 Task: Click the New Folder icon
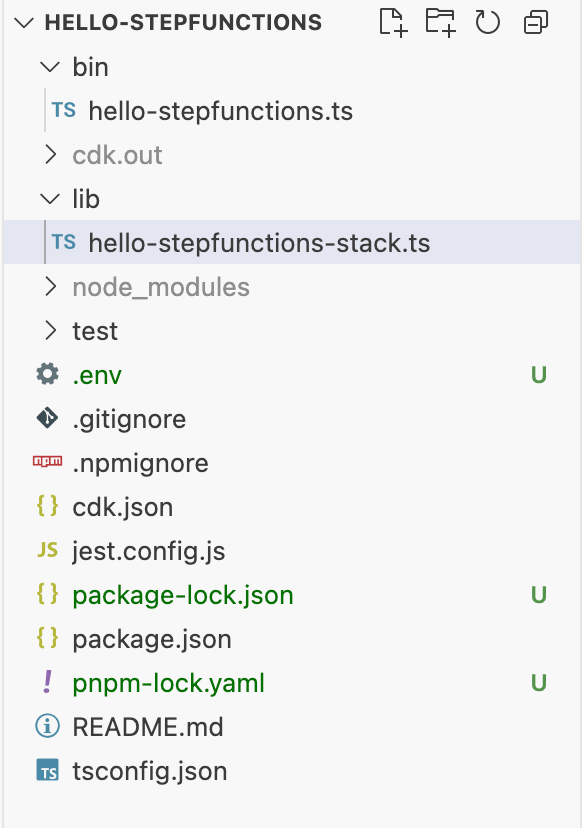441,23
